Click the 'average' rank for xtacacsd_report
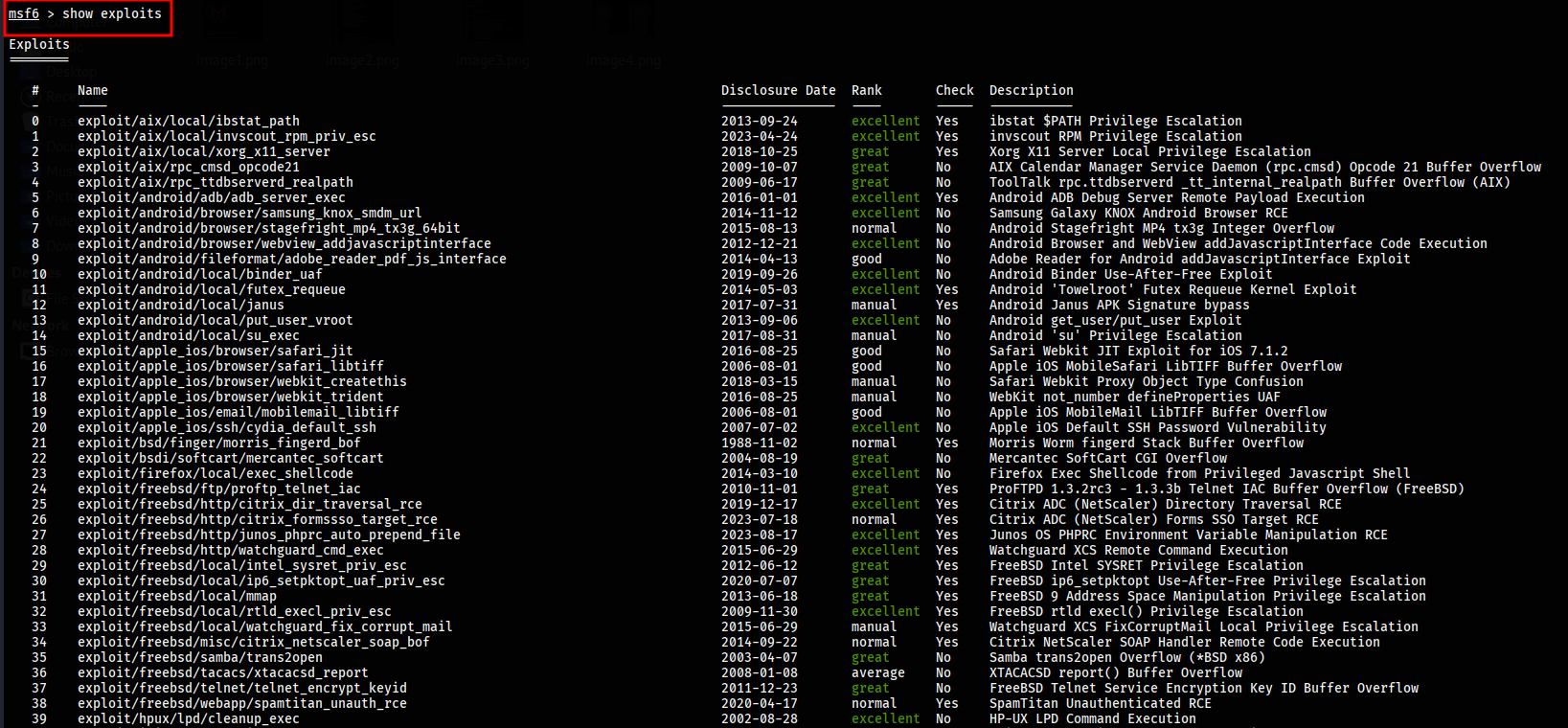1568x728 pixels. [877, 672]
